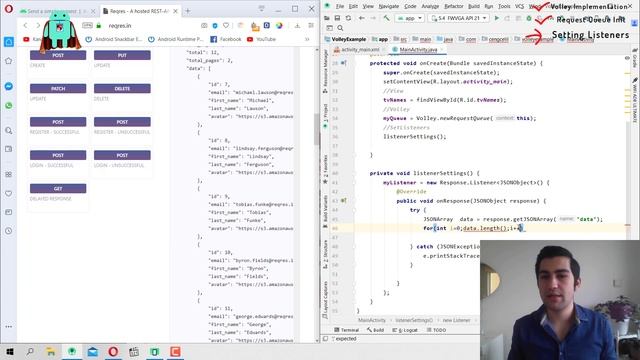Open the YouTube bookmark beside Facebook

coord(261,39)
